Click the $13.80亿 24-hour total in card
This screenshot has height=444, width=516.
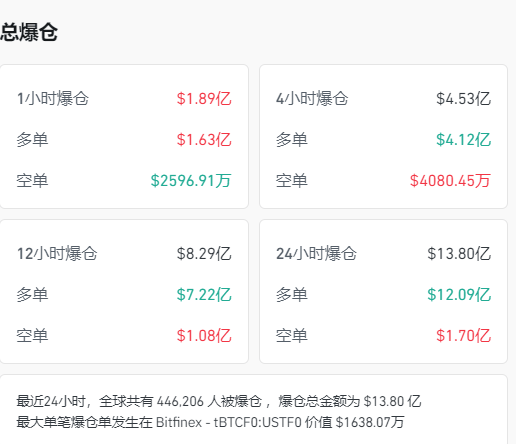[x=459, y=254]
